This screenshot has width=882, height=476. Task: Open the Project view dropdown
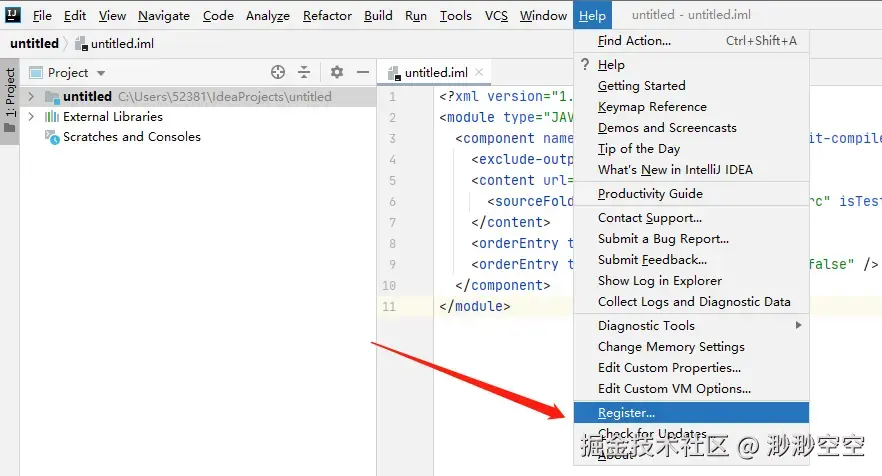coord(101,73)
